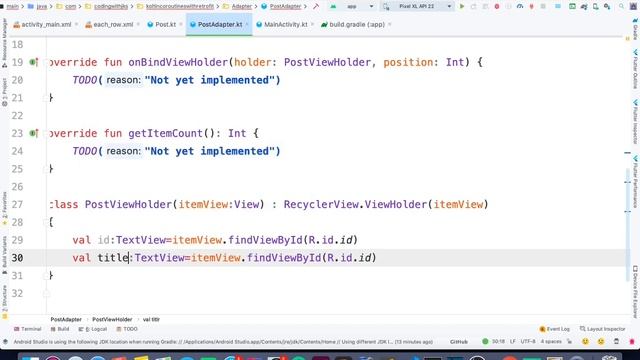Open the LF line separator selector
The height and width of the screenshot is (360, 640).
(x=512, y=341)
